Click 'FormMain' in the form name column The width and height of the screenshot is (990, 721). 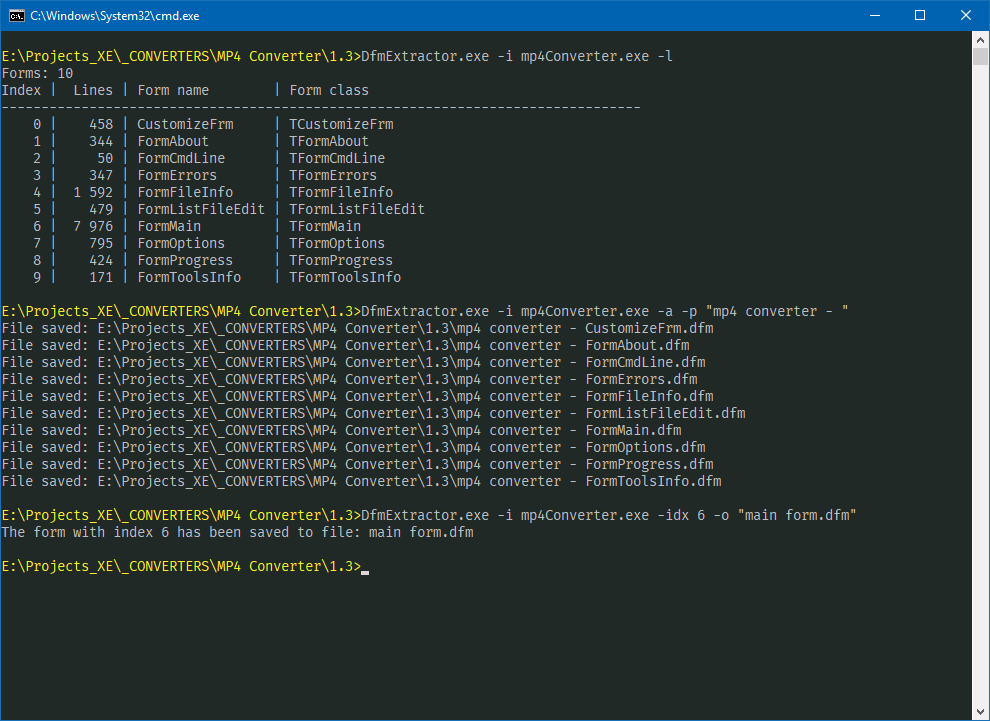pyautogui.click(x=169, y=227)
